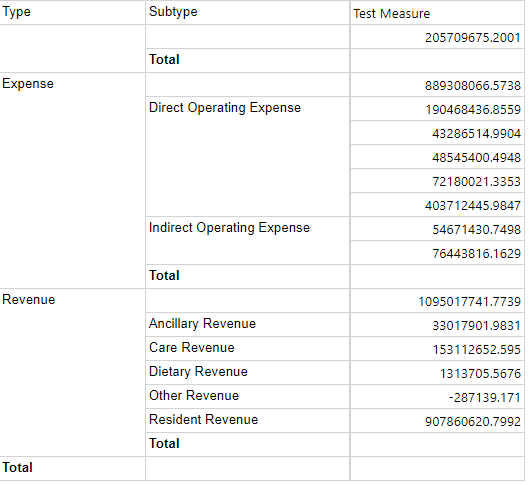The width and height of the screenshot is (529, 485).
Task: Select the Total row under Expense
Action: (x=164, y=276)
